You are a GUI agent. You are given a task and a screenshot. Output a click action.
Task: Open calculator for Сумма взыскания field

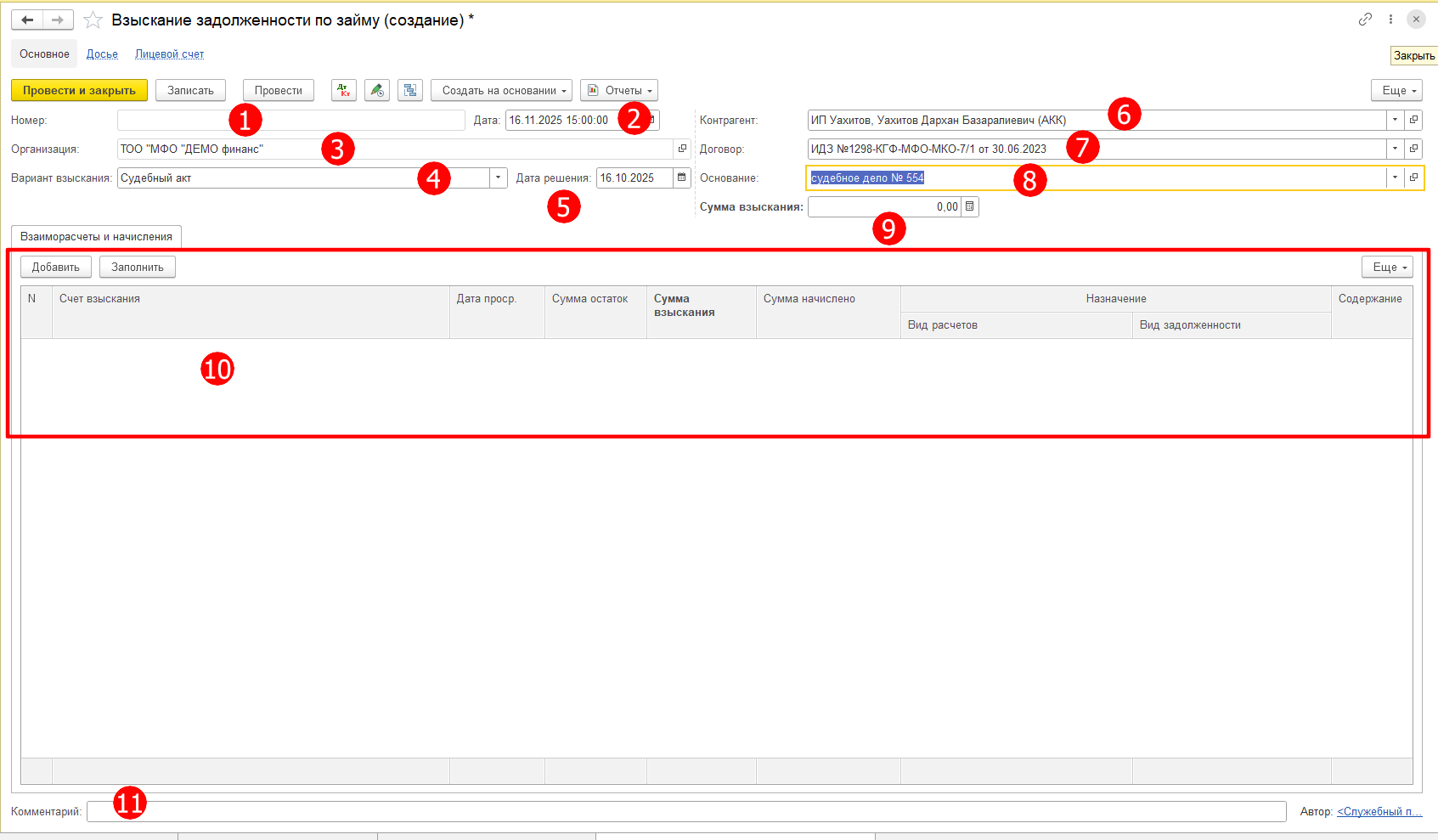[970, 206]
